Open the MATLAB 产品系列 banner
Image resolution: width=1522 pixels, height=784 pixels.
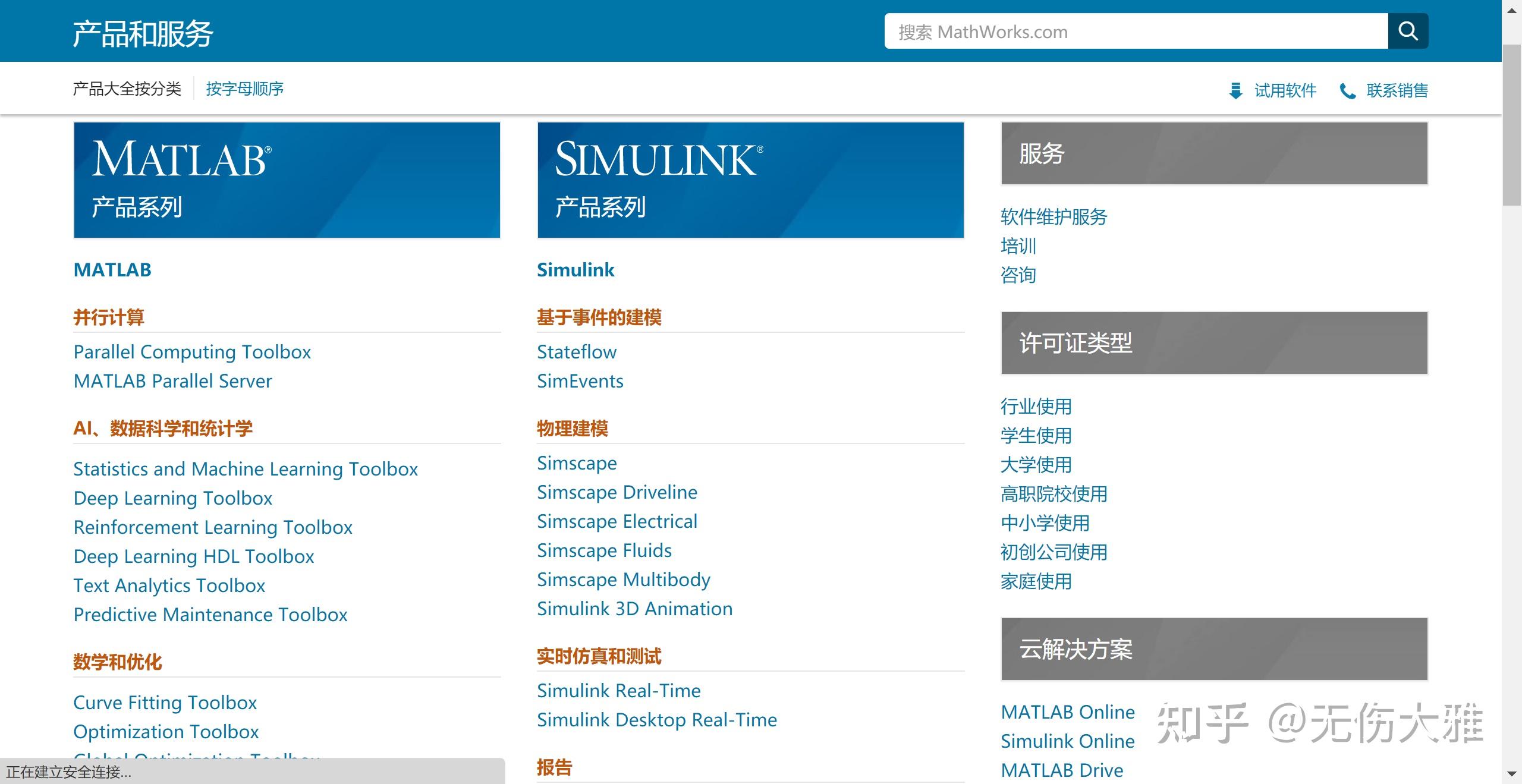[287, 180]
